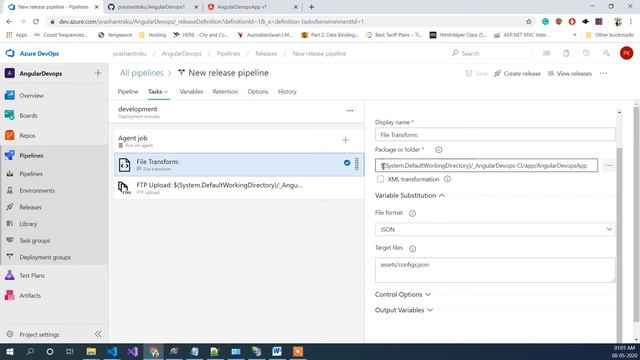The image size is (640, 360).
Task: Enable the XML transformation checkbox
Action: pos(380,179)
